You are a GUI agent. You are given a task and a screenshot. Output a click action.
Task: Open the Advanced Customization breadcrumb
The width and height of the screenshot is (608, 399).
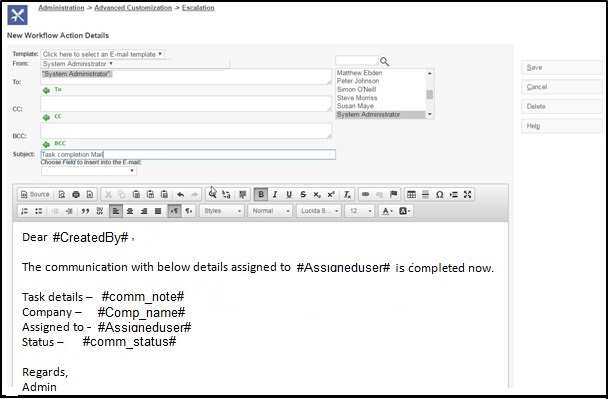tap(133, 8)
